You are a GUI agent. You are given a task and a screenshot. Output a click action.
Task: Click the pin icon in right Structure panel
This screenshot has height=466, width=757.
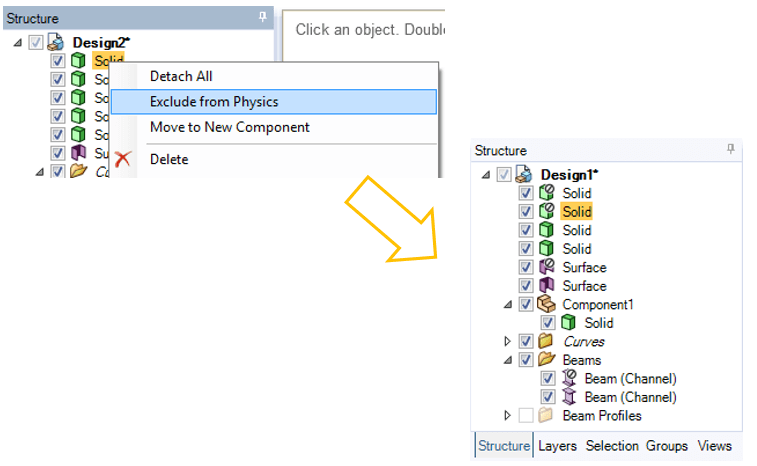click(x=730, y=150)
